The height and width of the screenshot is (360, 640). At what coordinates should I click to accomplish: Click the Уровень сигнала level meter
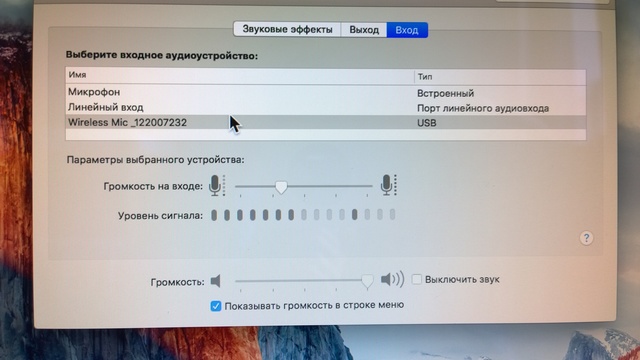[303, 215]
